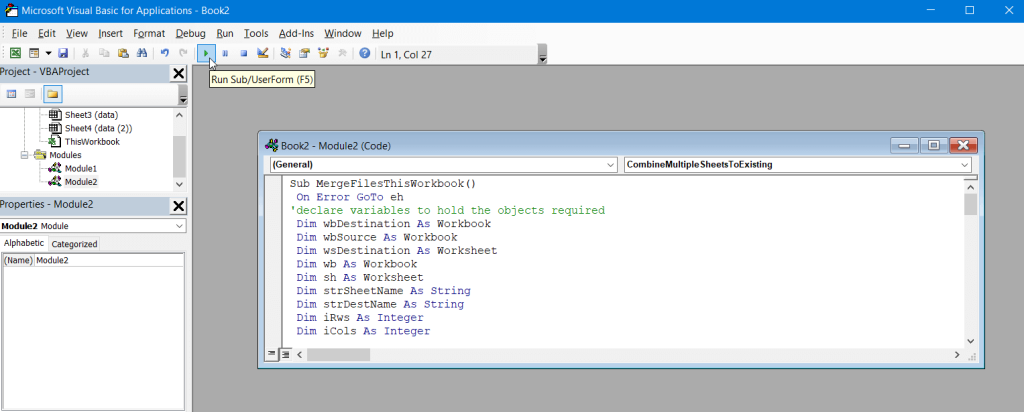This screenshot has height=412, width=1024.
Task: Click the View Object icon in Project panel
Action: pyautogui.click(x=29, y=95)
